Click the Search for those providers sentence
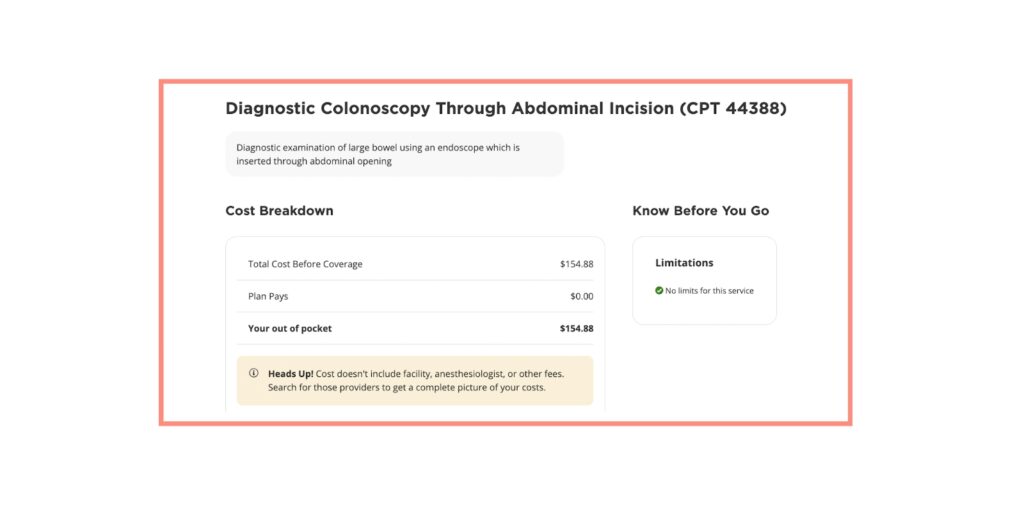 406,387
